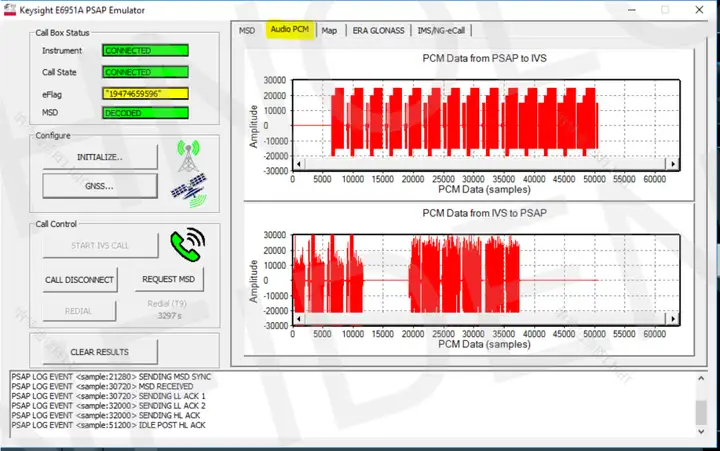Click right scroll arrow on PSAP to IVS chart

pos(673,163)
